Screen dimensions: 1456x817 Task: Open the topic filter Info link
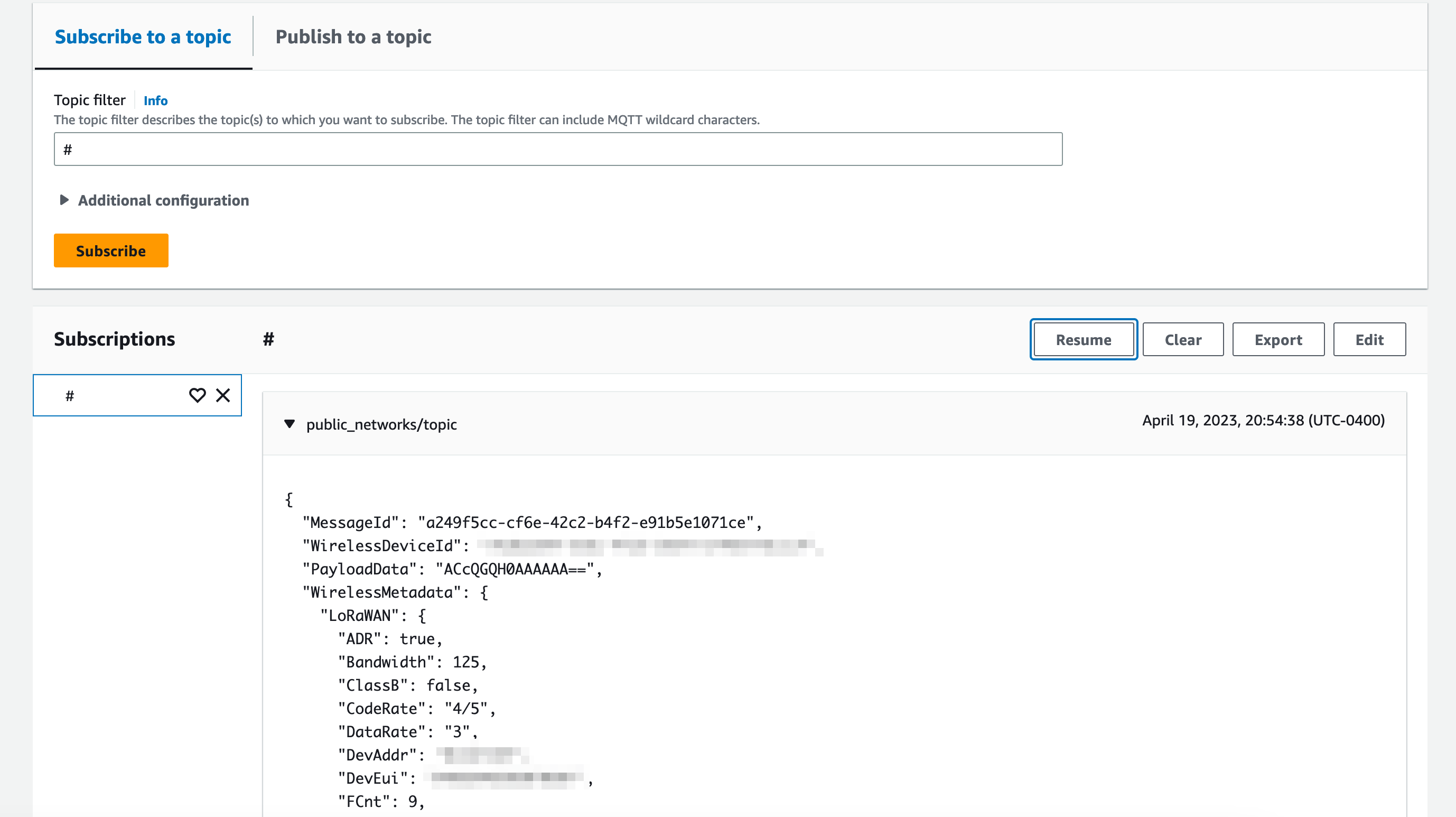tap(155, 100)
